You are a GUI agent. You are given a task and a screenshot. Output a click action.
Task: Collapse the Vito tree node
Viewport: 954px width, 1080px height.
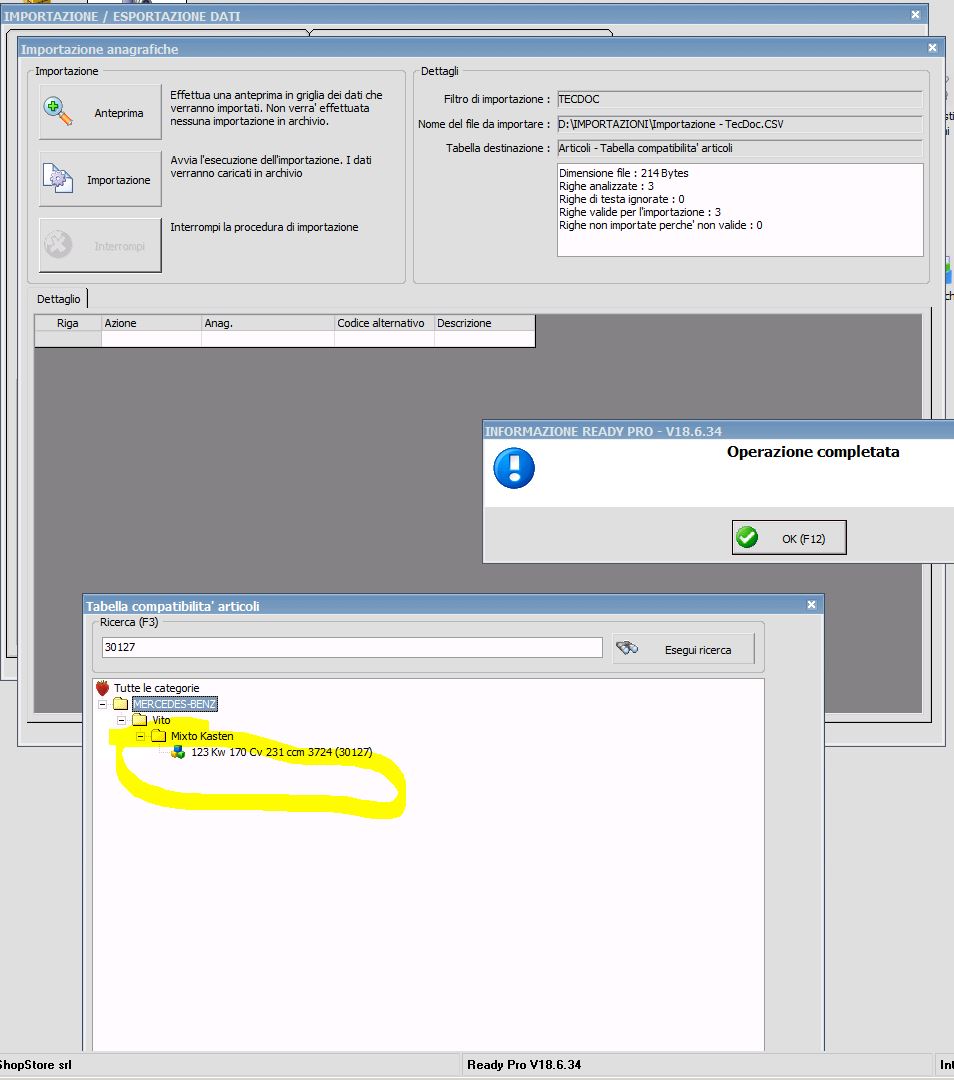tap(121, 720)
